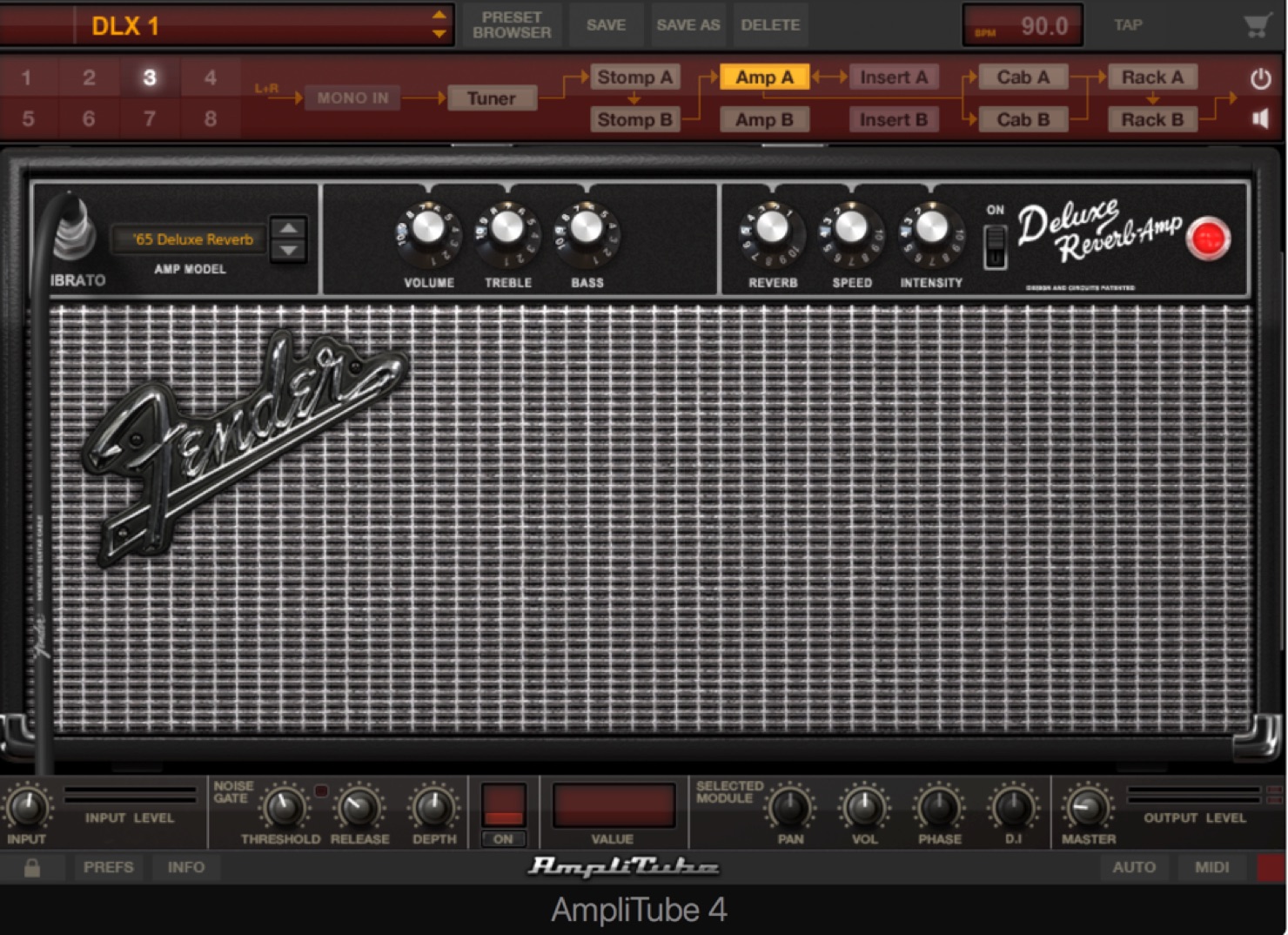Mute output with the speaker icon
The width and height of the screenshot is (1288, 935).
click(x=1260, y=118)
